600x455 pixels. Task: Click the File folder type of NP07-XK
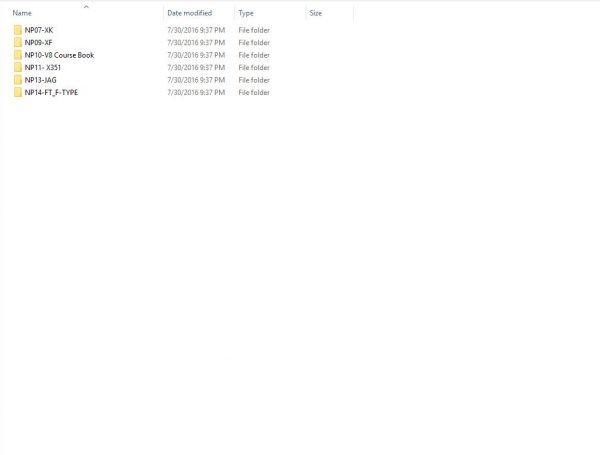click(254, 30)
